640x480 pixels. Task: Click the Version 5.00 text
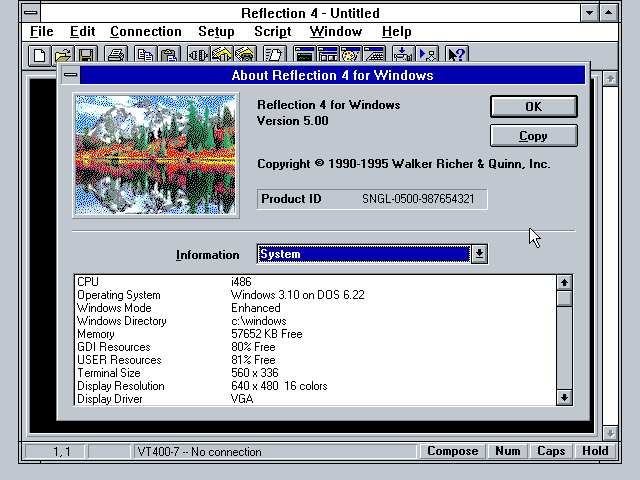[x=292, y=121]
